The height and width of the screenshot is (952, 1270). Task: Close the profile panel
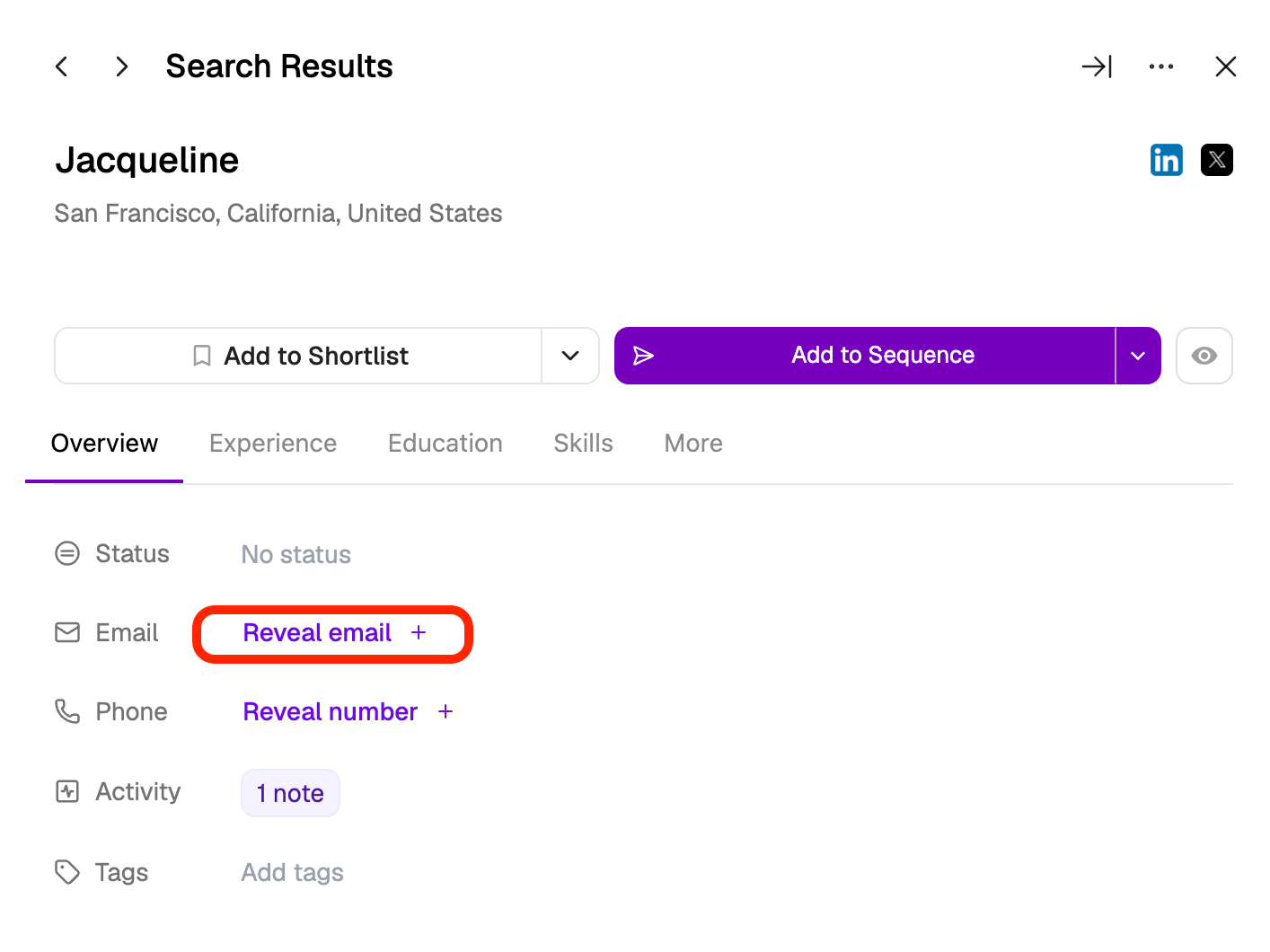[1226, 66]
